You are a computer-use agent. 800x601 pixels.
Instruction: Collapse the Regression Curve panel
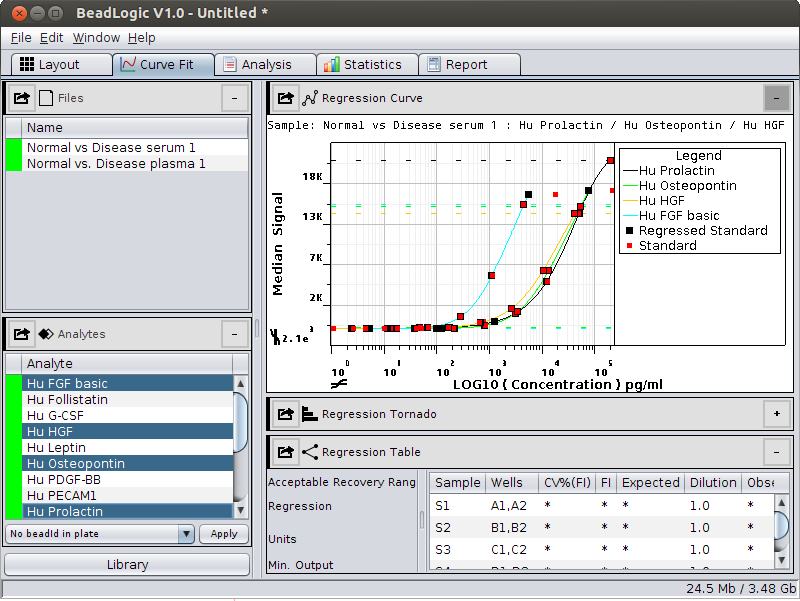777,98
